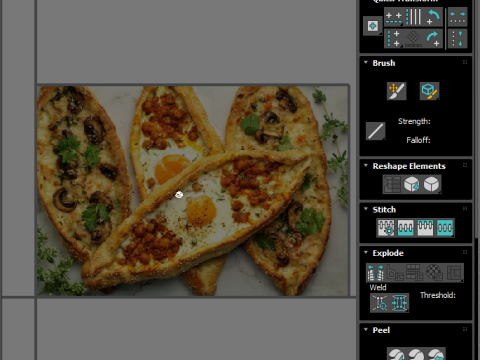480x360 pixels.
Task: Select Align Vertically to Pivot icon
Action: click(x=394, y=39)
